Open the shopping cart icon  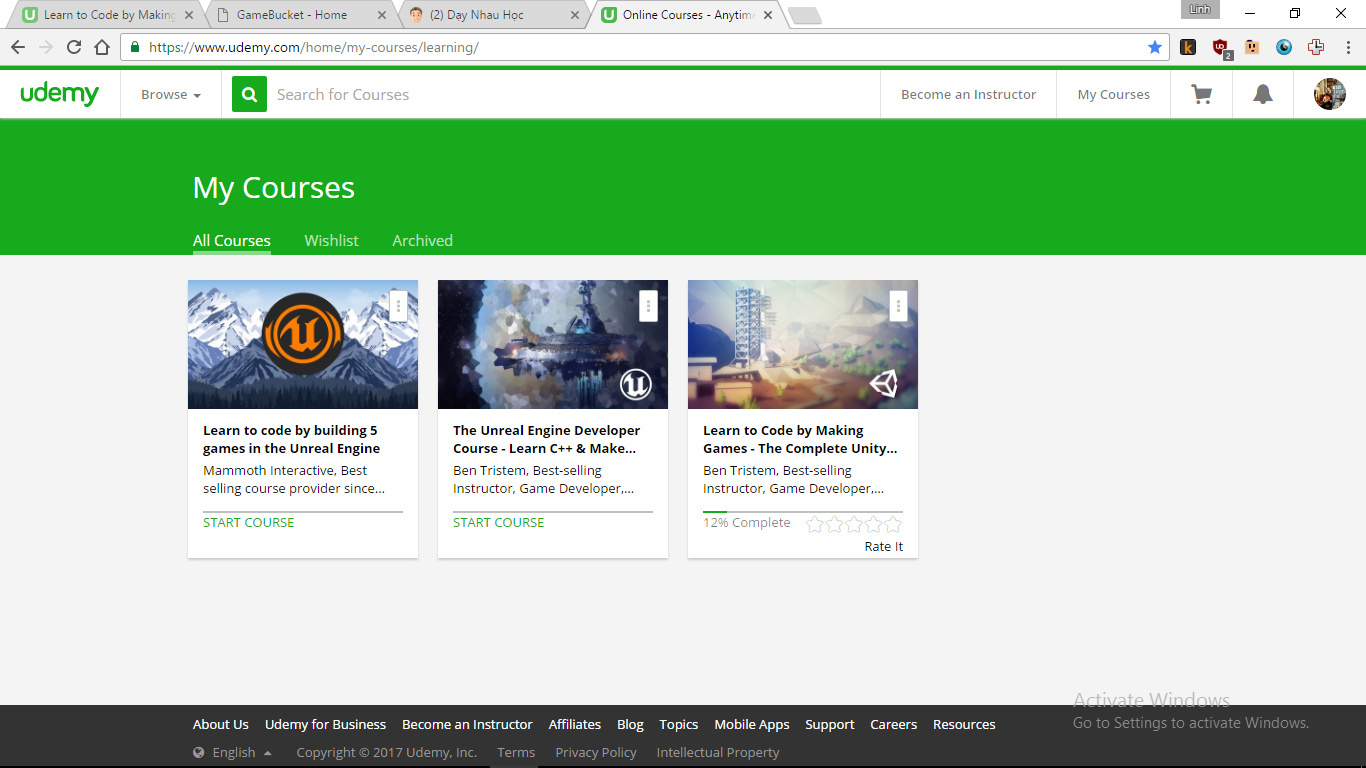1202,94
